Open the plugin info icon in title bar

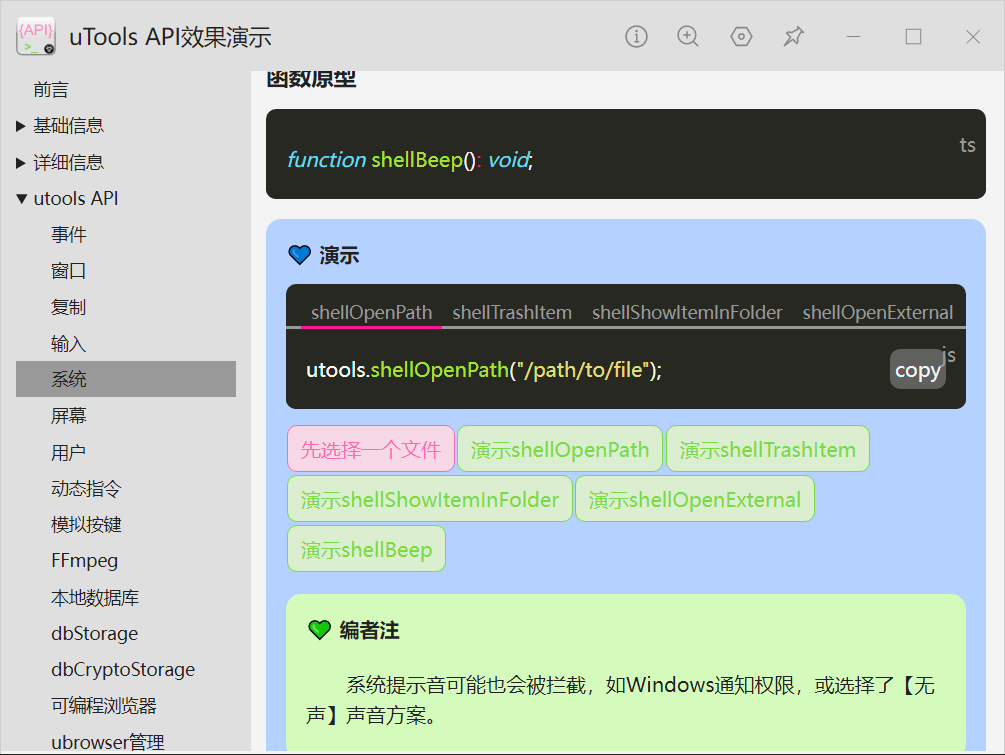636,37
